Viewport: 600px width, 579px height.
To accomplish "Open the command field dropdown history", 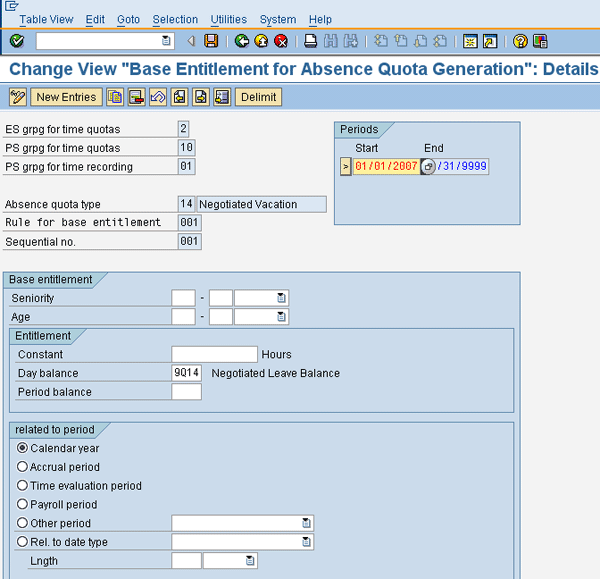I will click(166, 41).
